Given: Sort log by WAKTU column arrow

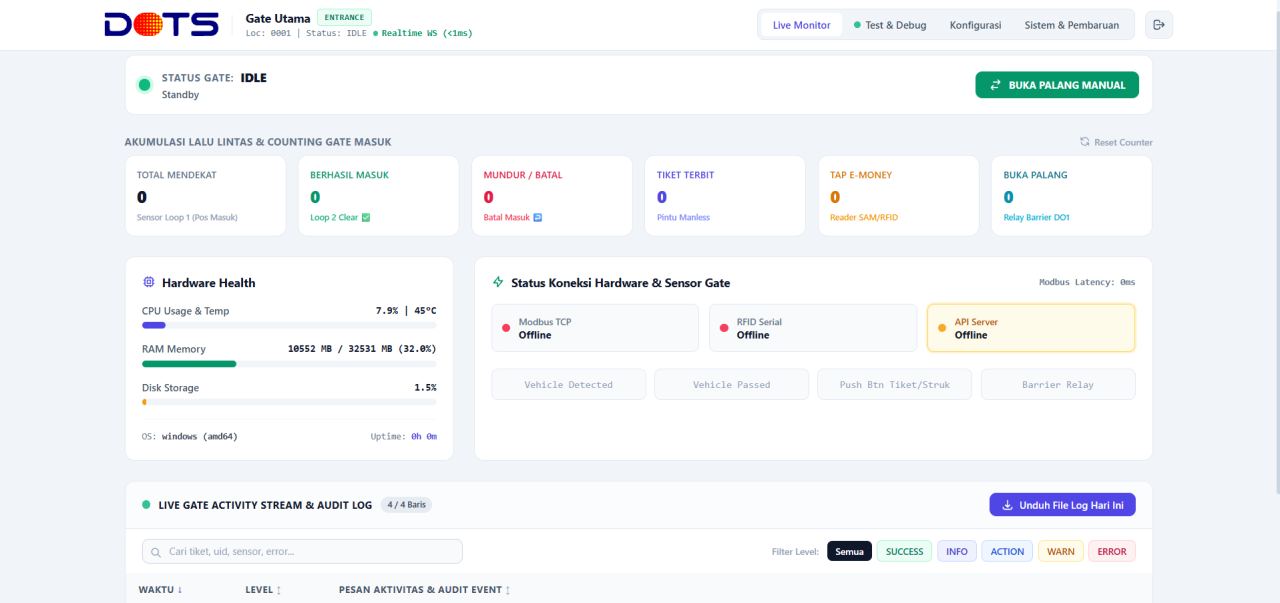Looking at the screenshot, I should (x=180, y=590).
